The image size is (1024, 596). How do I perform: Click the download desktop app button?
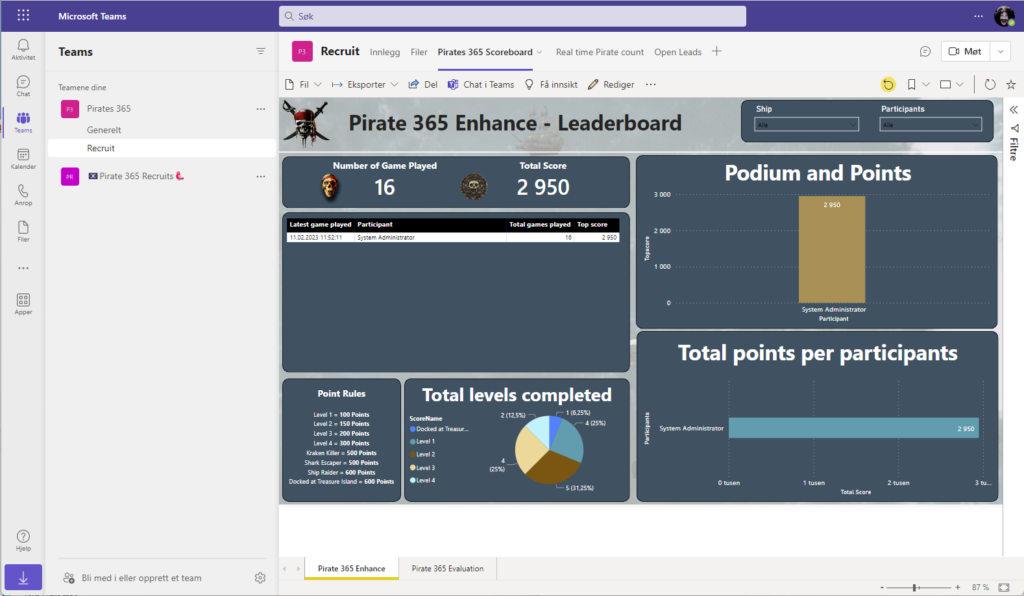23,578
